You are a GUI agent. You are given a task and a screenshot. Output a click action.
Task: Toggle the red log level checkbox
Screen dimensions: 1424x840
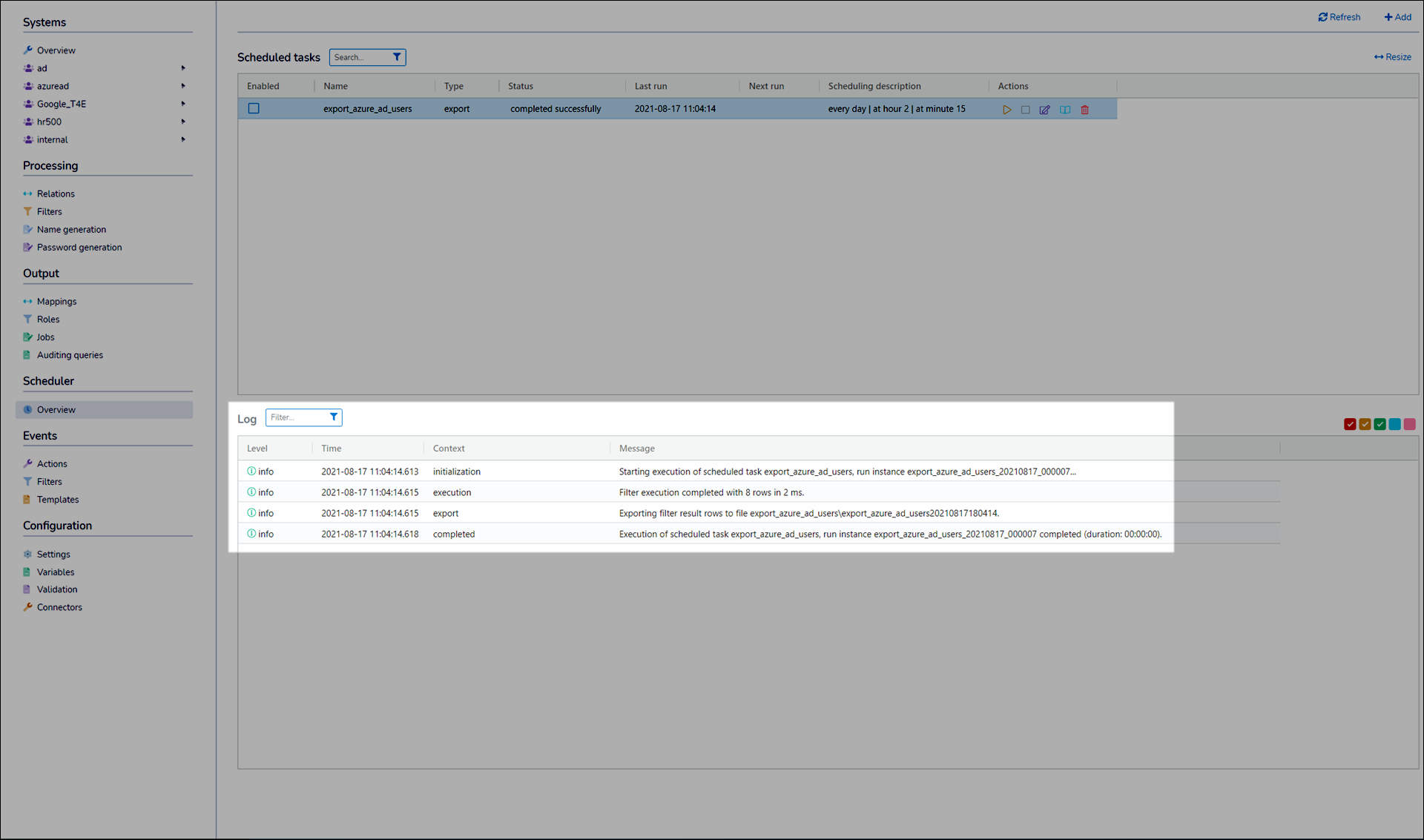coord(1350,424)
